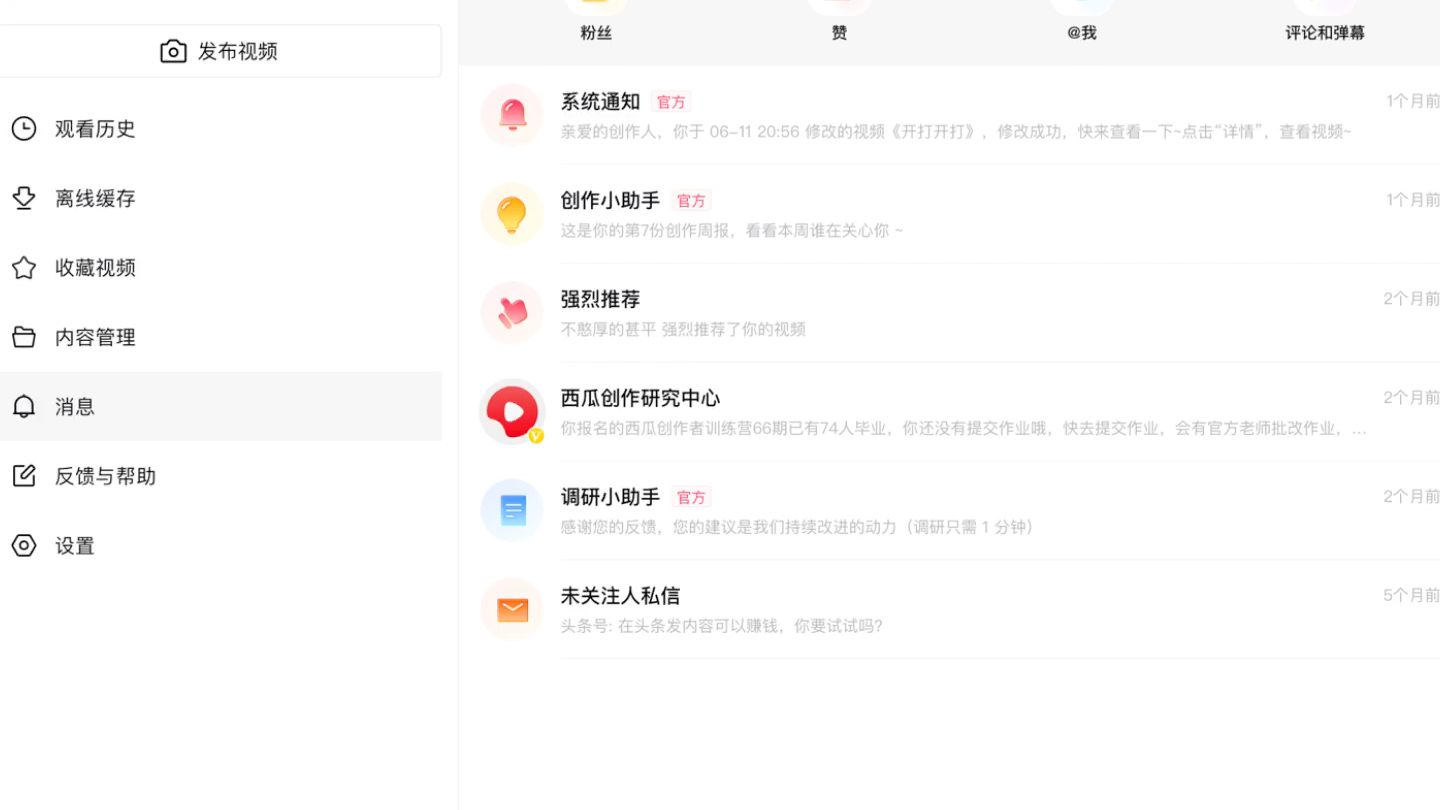Open the 未关注人私信 message title
Image resolution: width=1440 pixels, height=810 pixels.
coord(620,596)
